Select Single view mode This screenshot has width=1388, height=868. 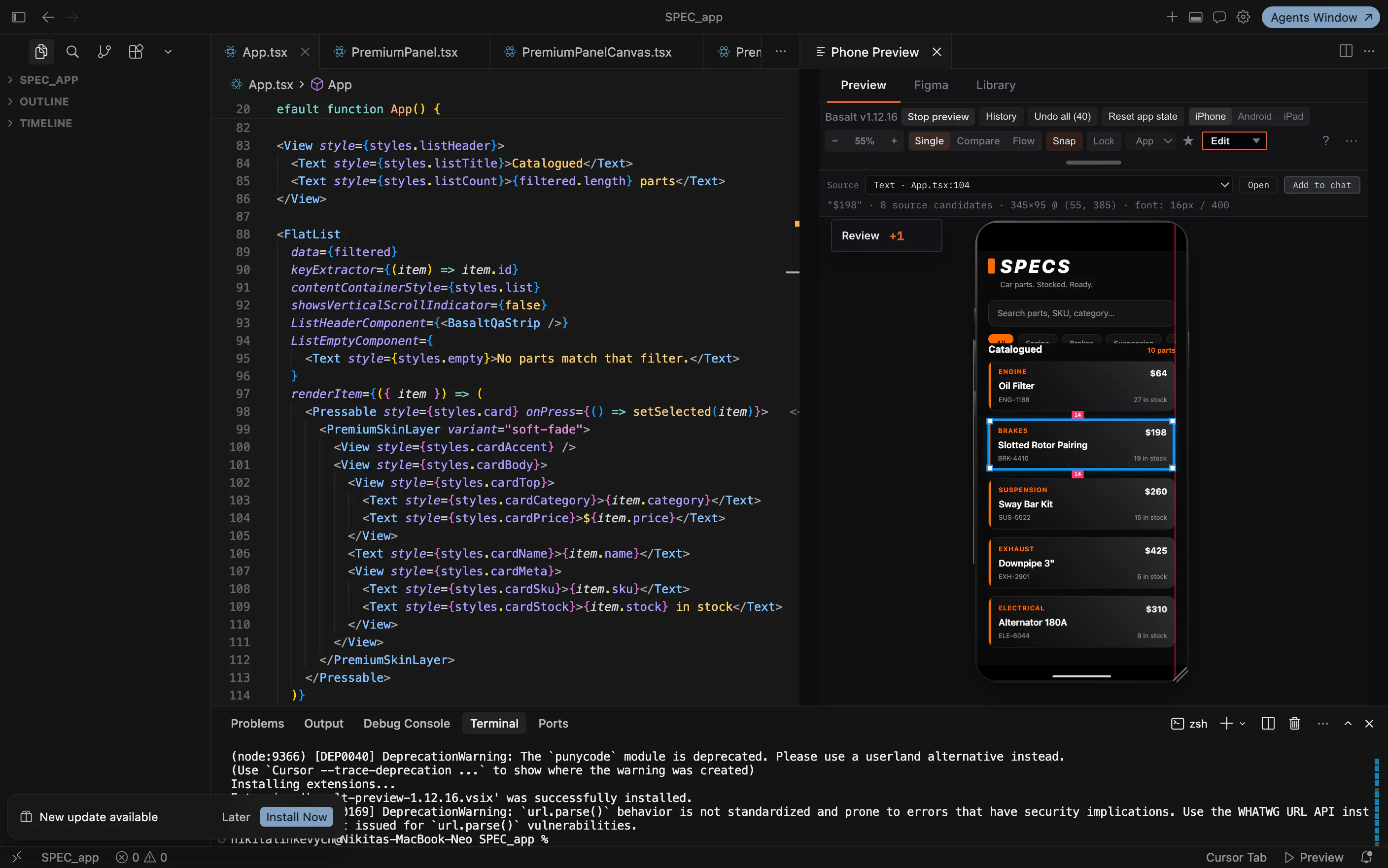(929, 141)
